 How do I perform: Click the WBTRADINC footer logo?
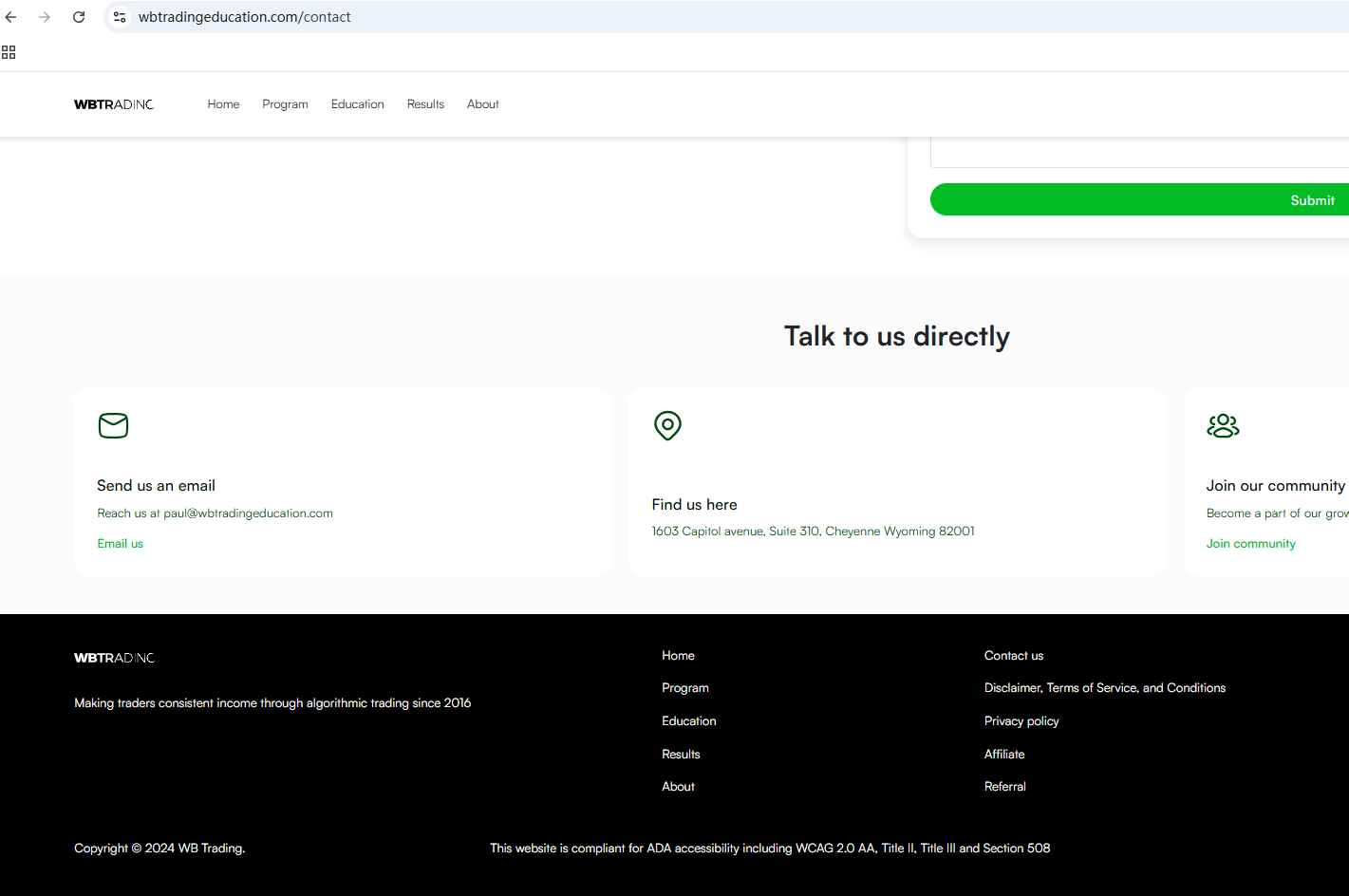(x=114, y=658)
